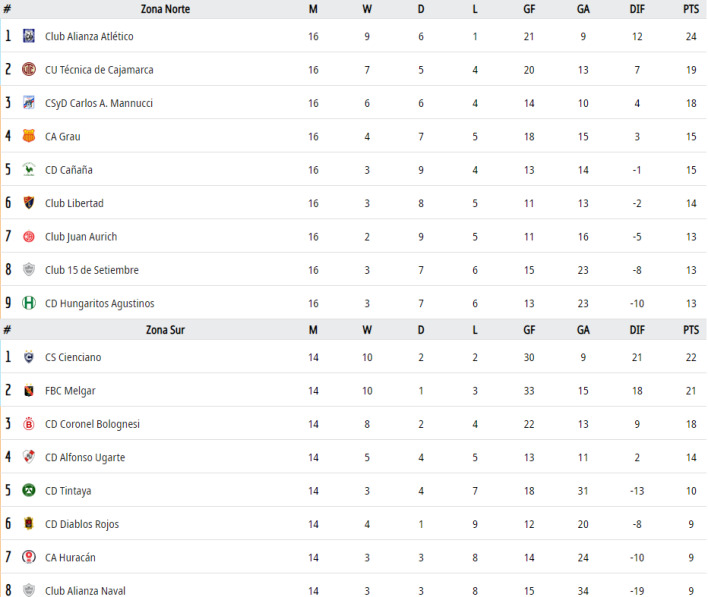This screenshot has height=597, width=708.
Task: Select the Zona Norte table header
Action: [165, 9]
